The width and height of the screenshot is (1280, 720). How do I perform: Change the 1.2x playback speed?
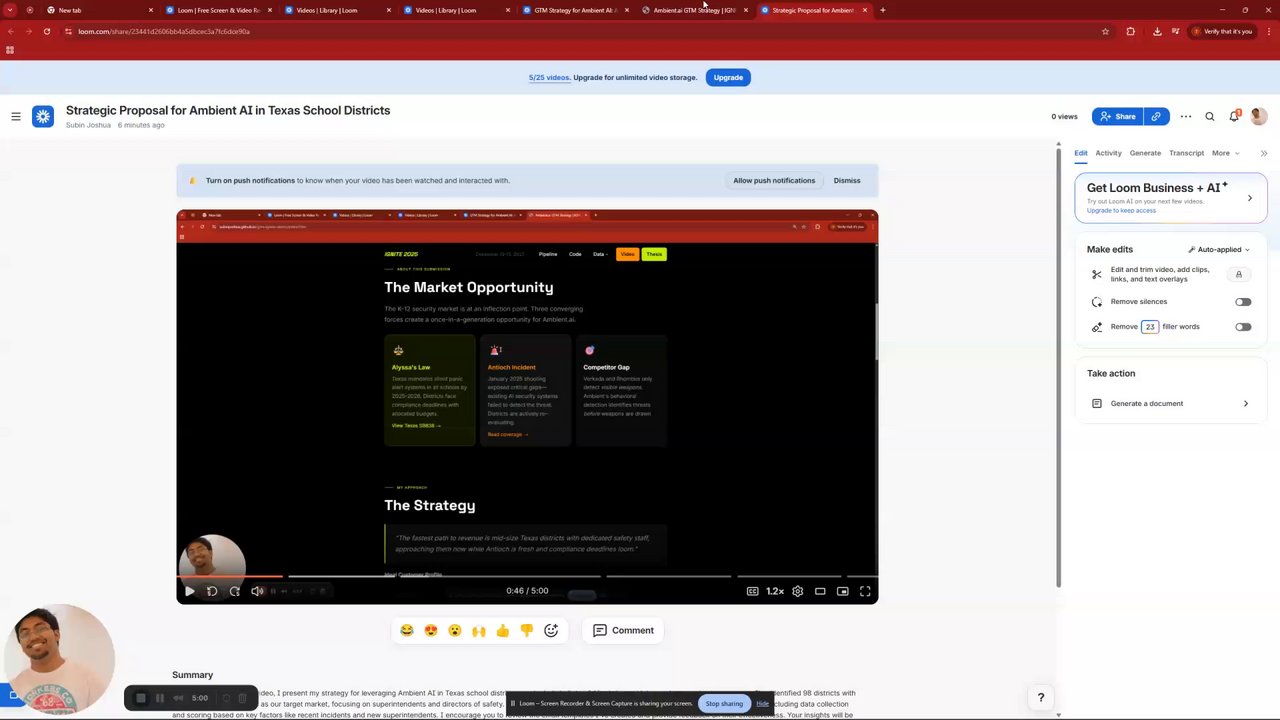(x=775, y=591)
